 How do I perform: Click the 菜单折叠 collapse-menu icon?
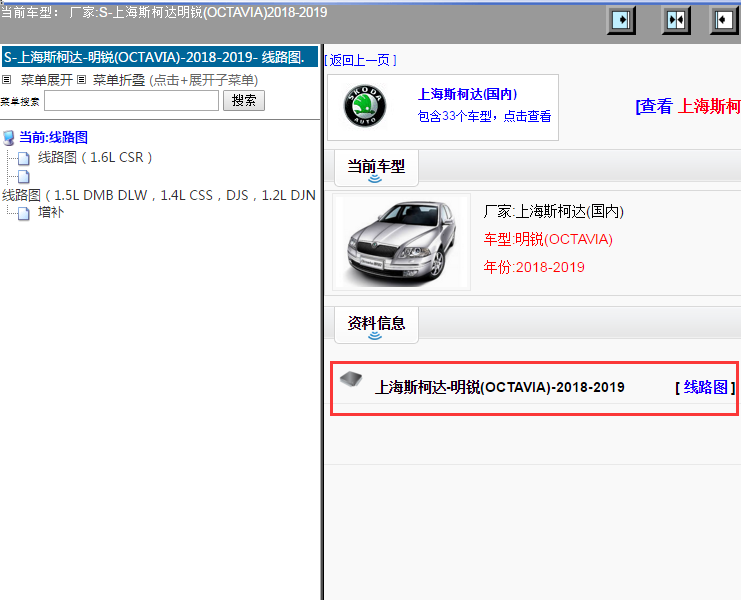click(x=82, y=80)
